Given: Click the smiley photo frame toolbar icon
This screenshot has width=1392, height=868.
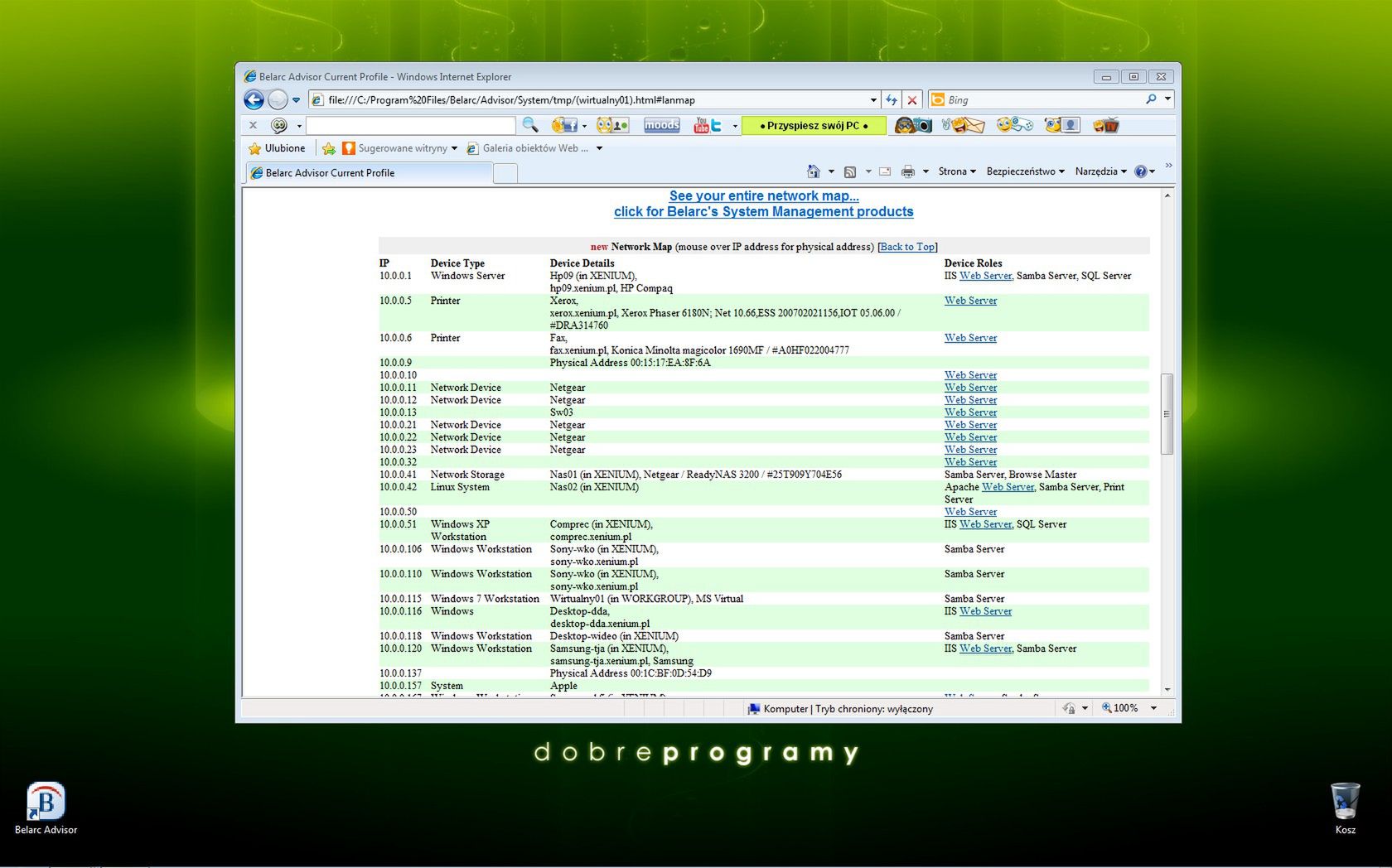Looking at the screenshot, I should pyautogui.click(x=1062, y=125).
